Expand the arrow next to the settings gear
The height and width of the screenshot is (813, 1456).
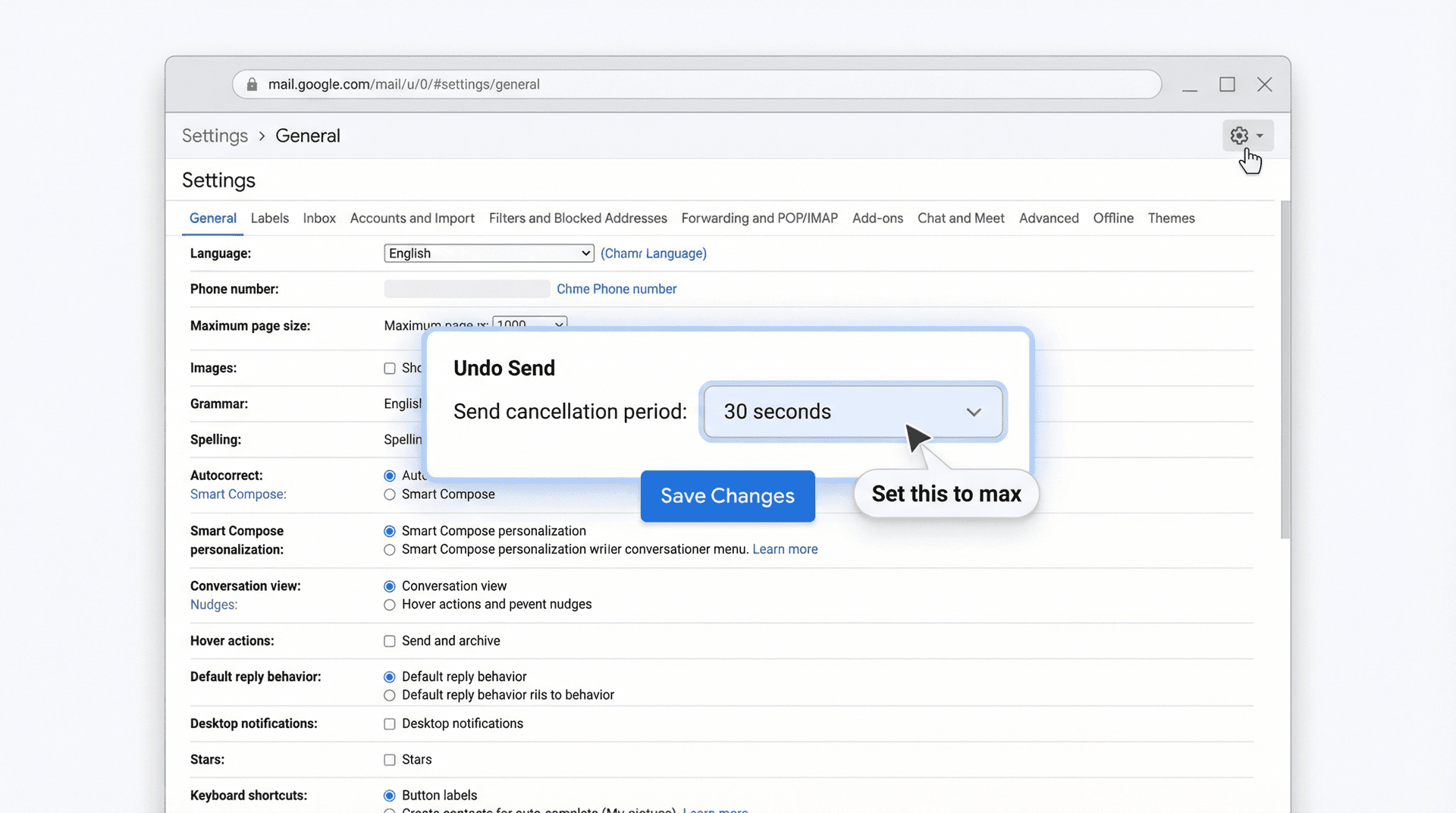[1259, 136]
